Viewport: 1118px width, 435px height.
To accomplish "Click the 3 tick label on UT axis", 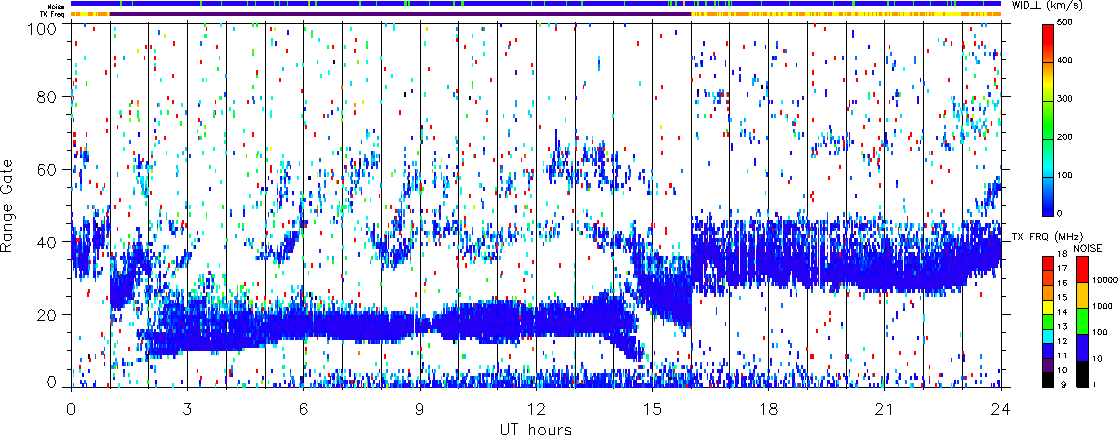I will point(187,408).
